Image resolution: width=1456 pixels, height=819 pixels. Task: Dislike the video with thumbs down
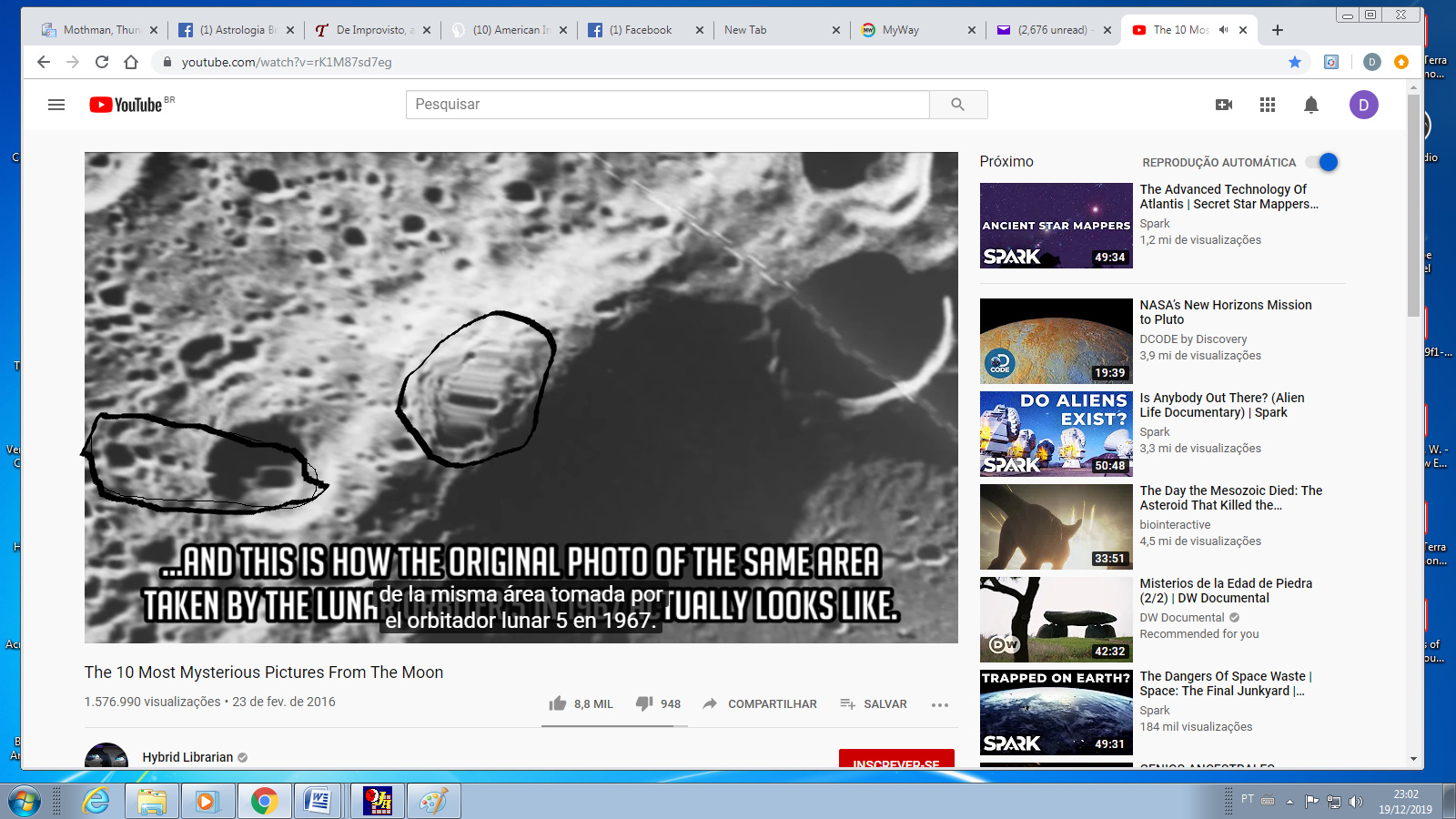click(x=644, y=703)
